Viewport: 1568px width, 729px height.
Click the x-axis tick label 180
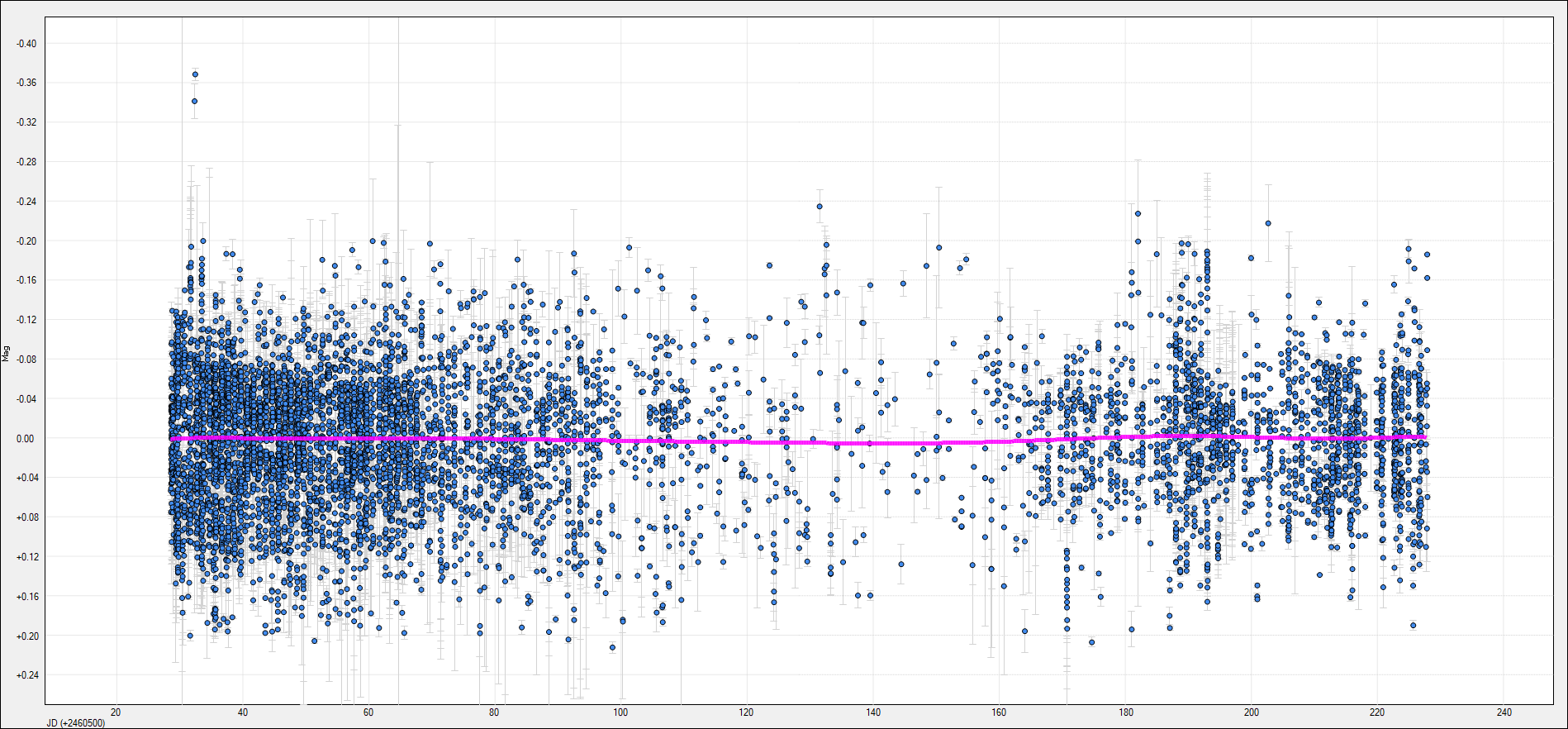point(1125,712)
